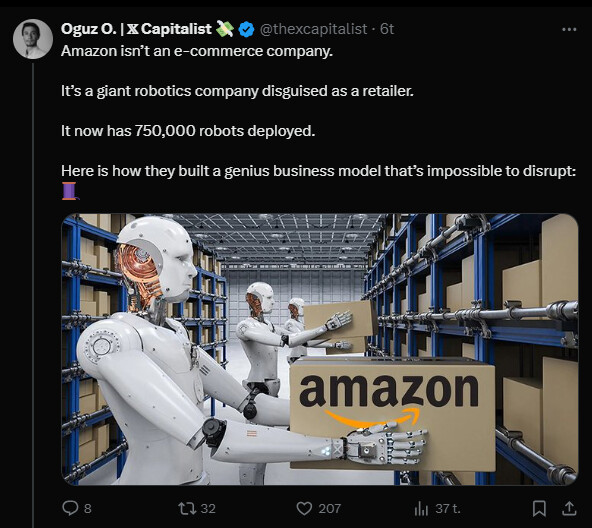Viewport: 592px width, 528px height.
Task: Click the retweet count 32
Action: 208,508
